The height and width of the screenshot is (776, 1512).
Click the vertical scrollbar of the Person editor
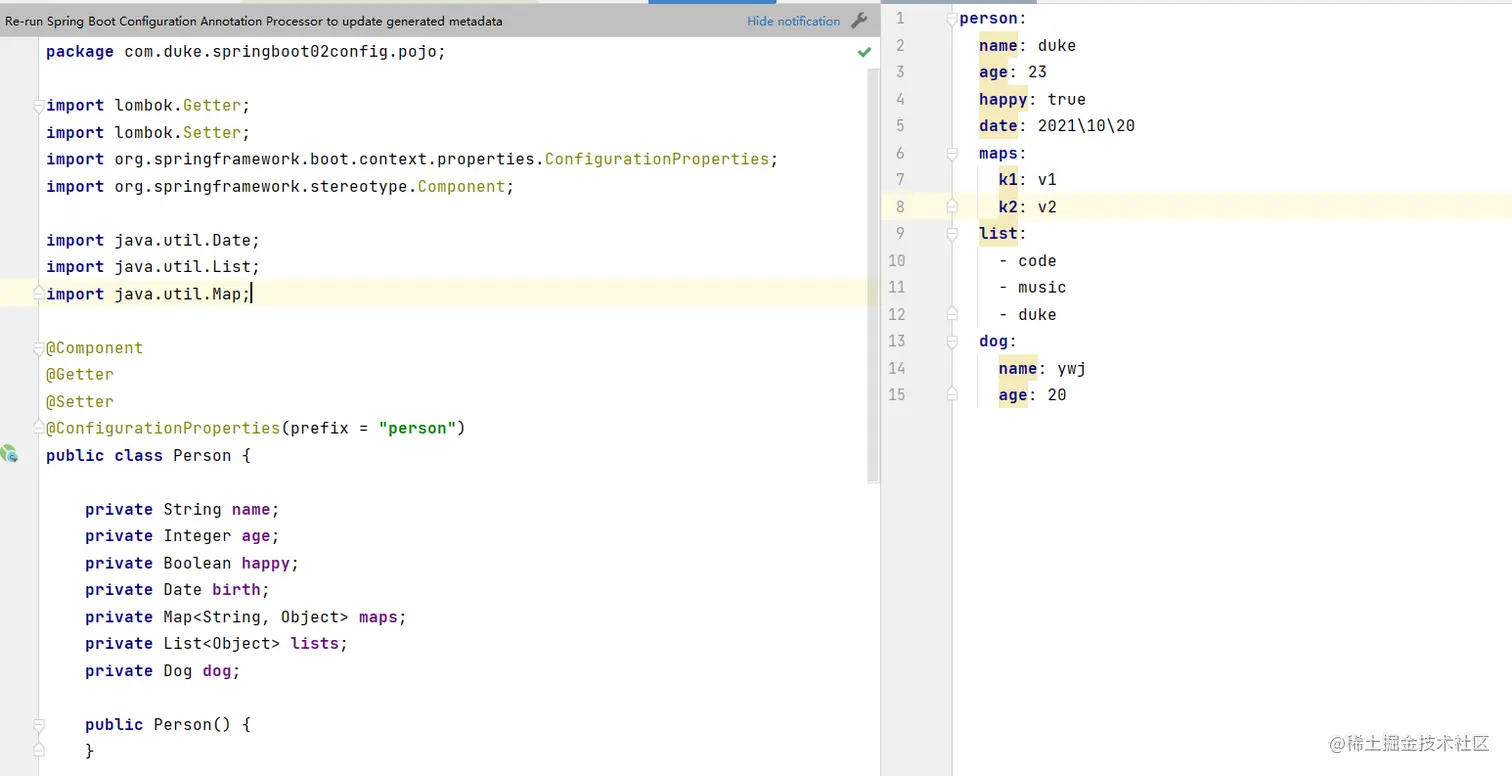point(874,276)
